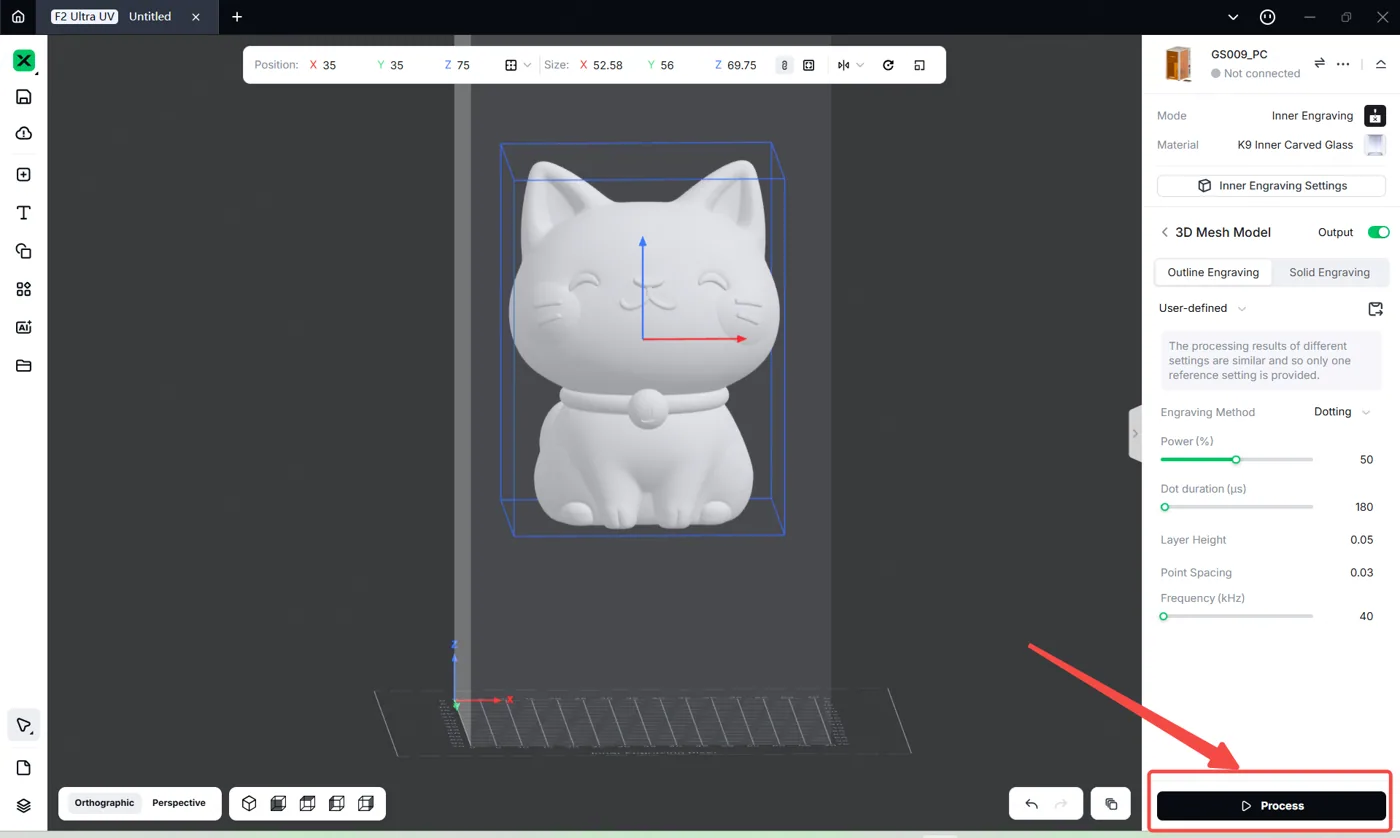Click the import/add icon in sidebar
Image resolution: width=1400 pixels, height=838 pixels.
[24, 175]
